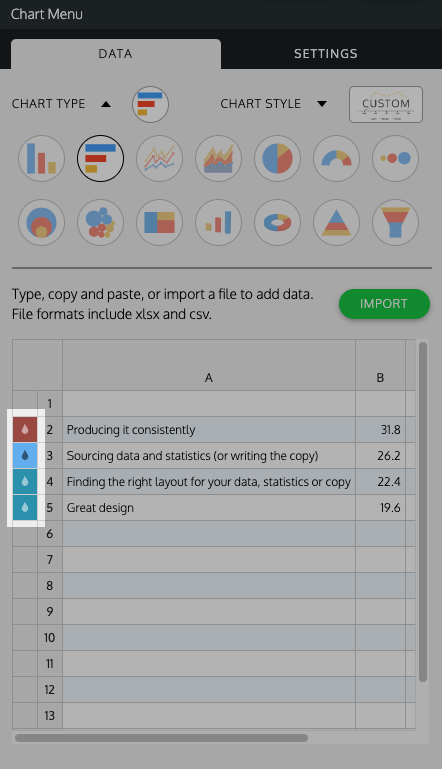442x769 pixels.
Task: Select the half-donut gauge chart icon
Action: [337, 158]
